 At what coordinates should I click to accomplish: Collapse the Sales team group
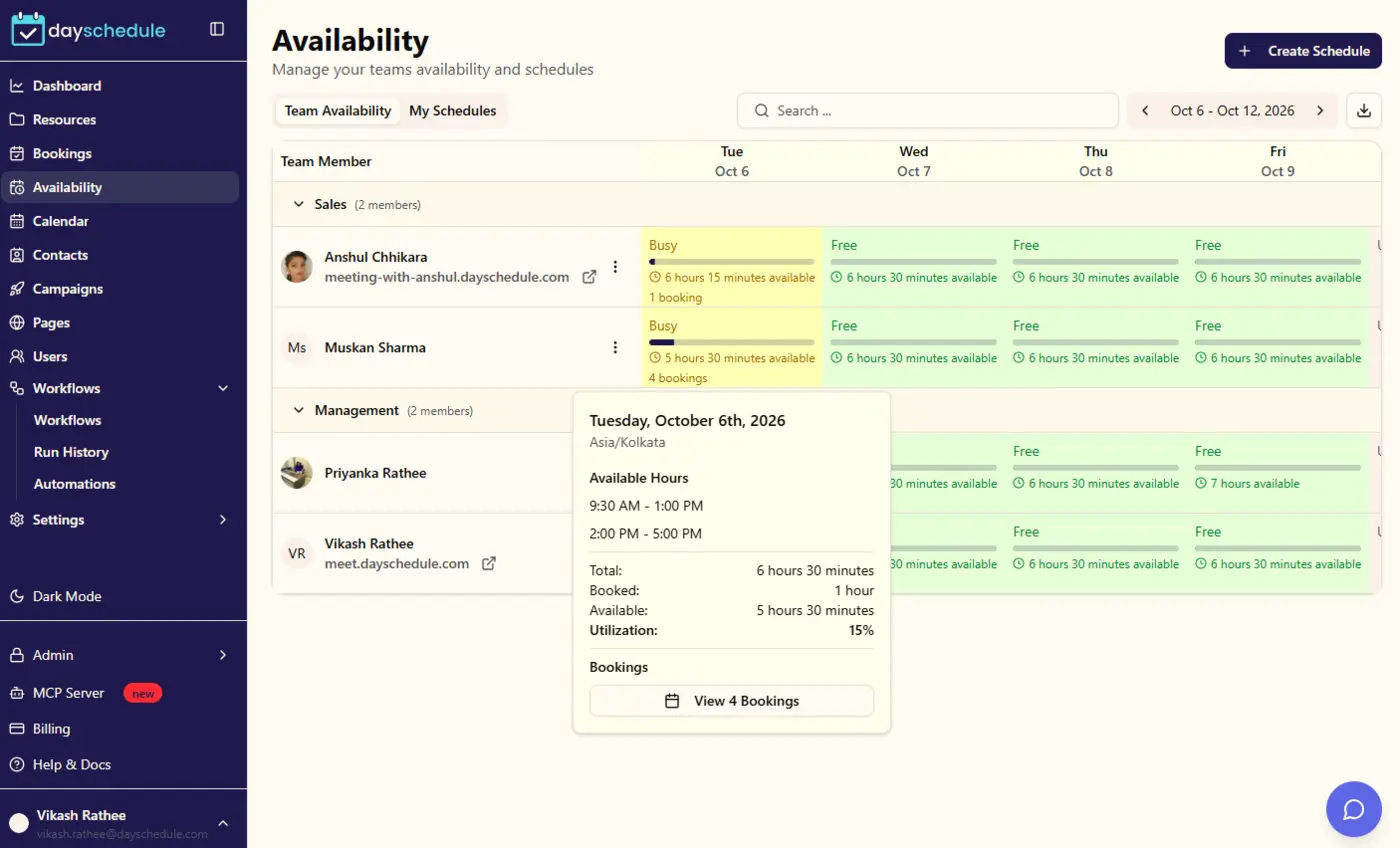298,204
